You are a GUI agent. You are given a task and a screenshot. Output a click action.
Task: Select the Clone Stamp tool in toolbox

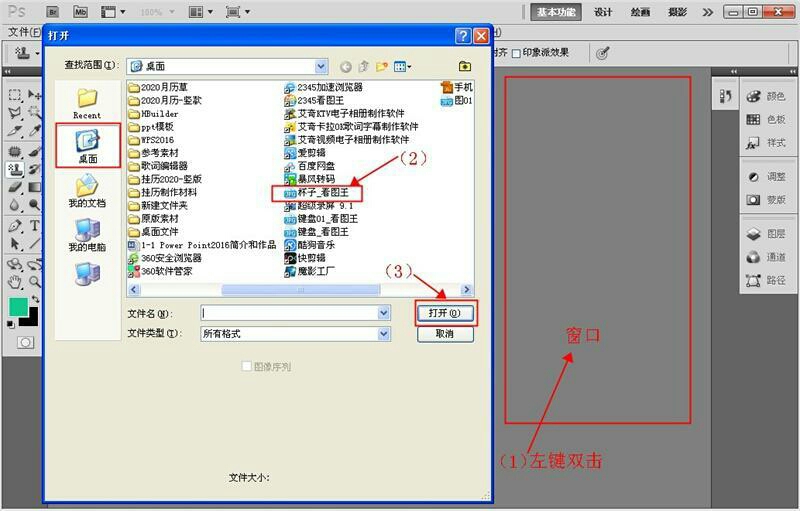(x=15, y=169)
